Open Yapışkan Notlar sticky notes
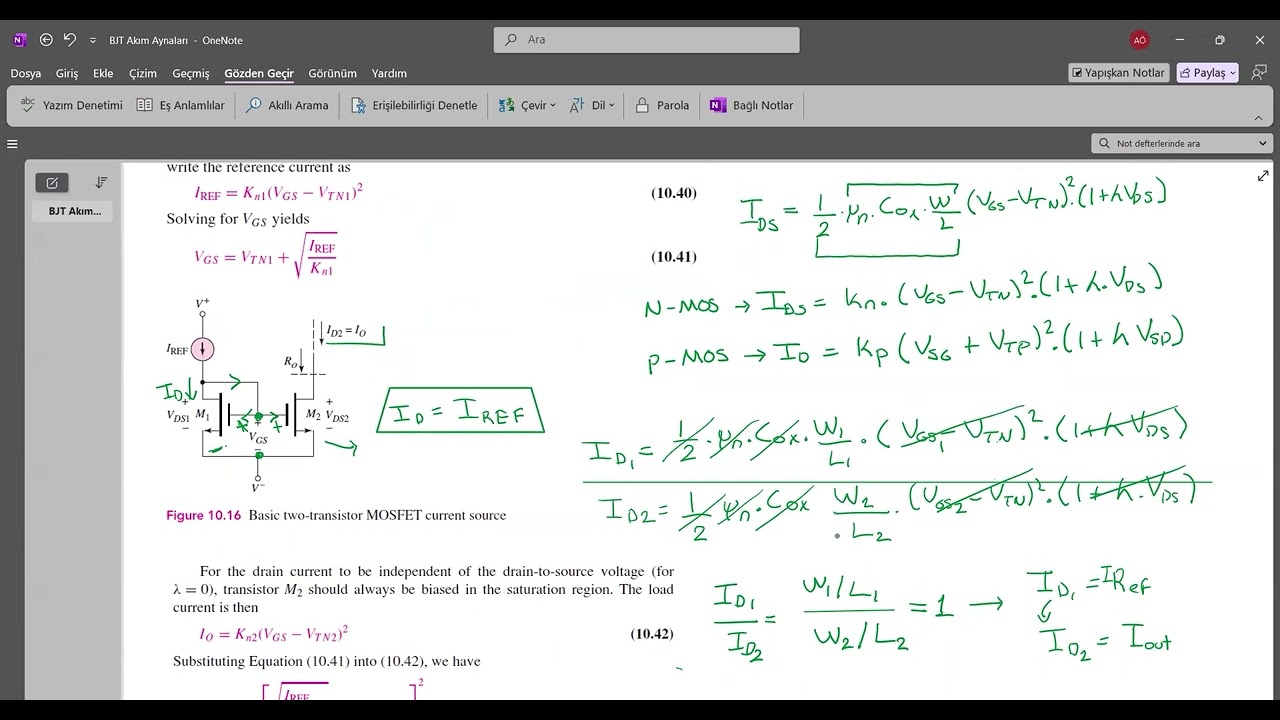The image size is (1280, 720). pyautogui.click(x=1118, y=73)
